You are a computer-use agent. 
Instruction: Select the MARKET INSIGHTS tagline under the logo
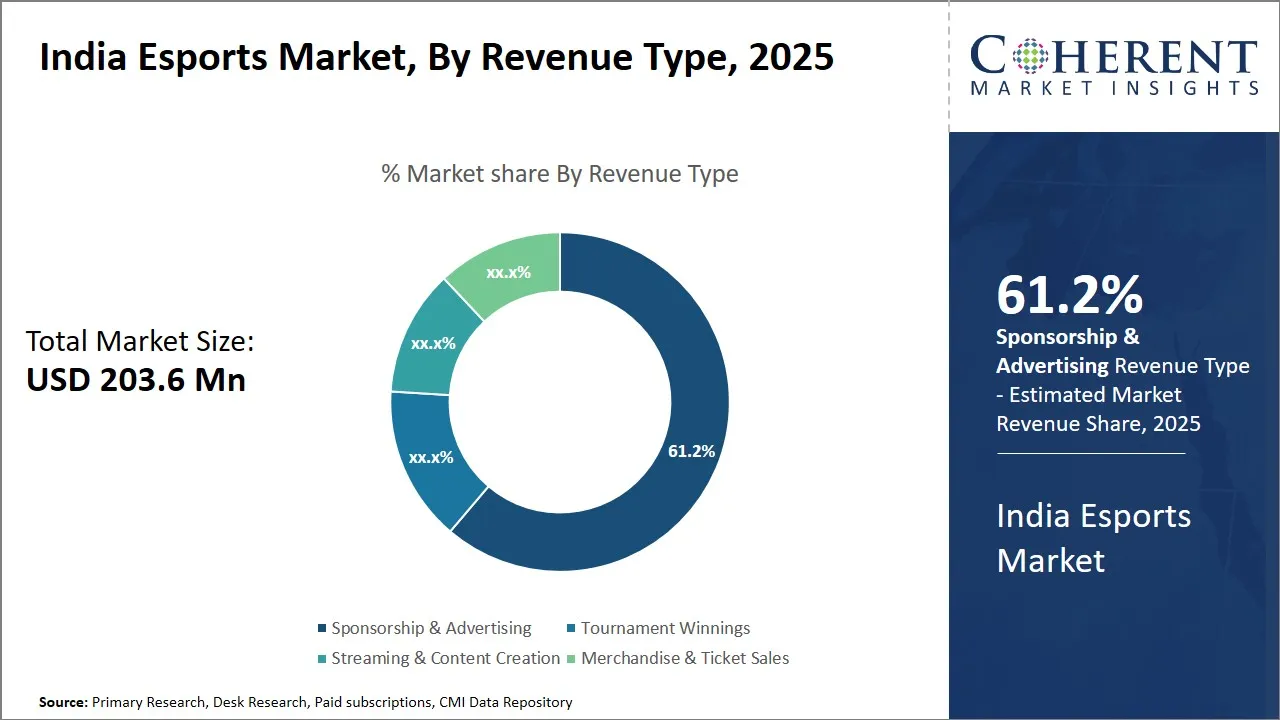(1114, 89)
